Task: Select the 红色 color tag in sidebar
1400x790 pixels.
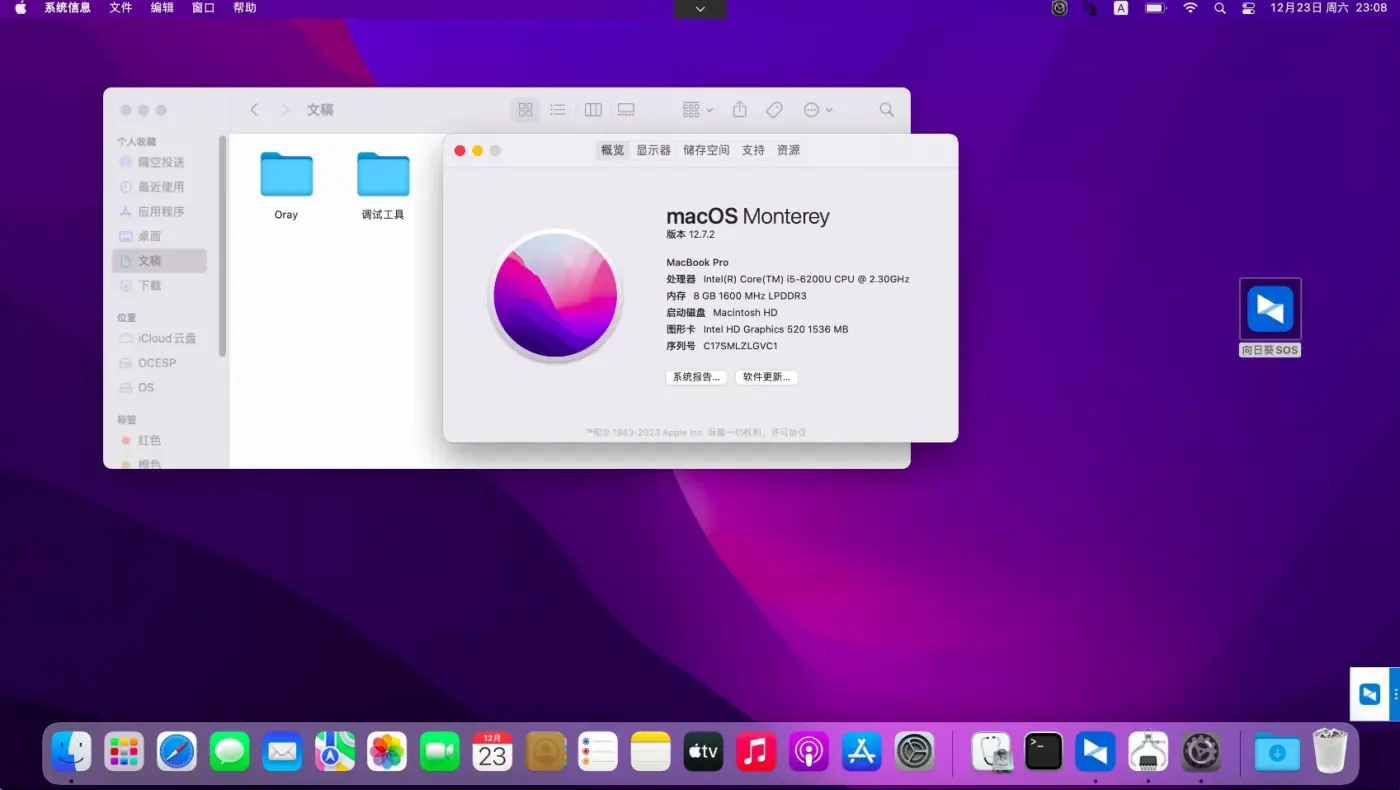Action: pyautogui.click(x=150, y=440)
